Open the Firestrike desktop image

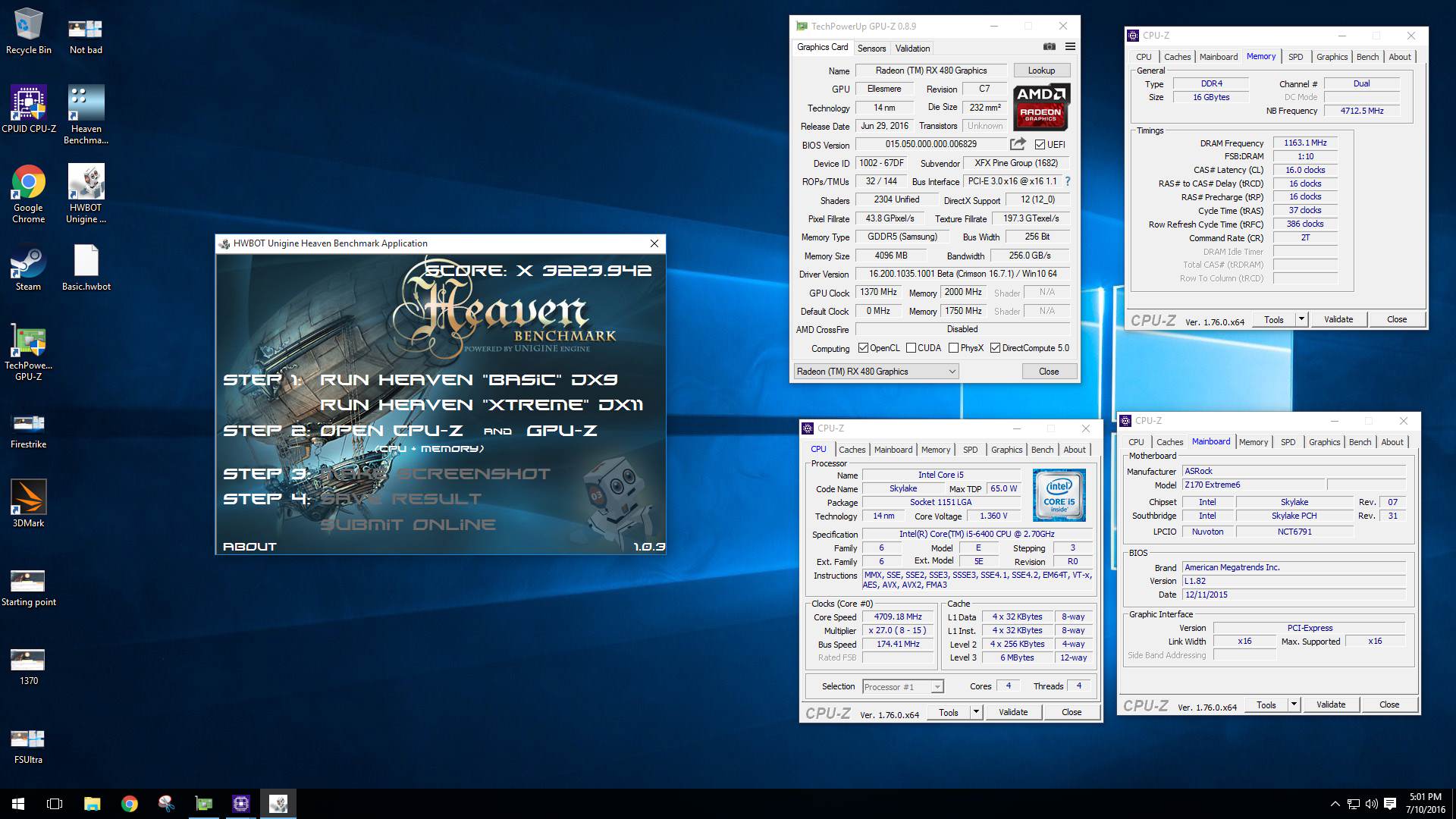click(x=29, y=431)
